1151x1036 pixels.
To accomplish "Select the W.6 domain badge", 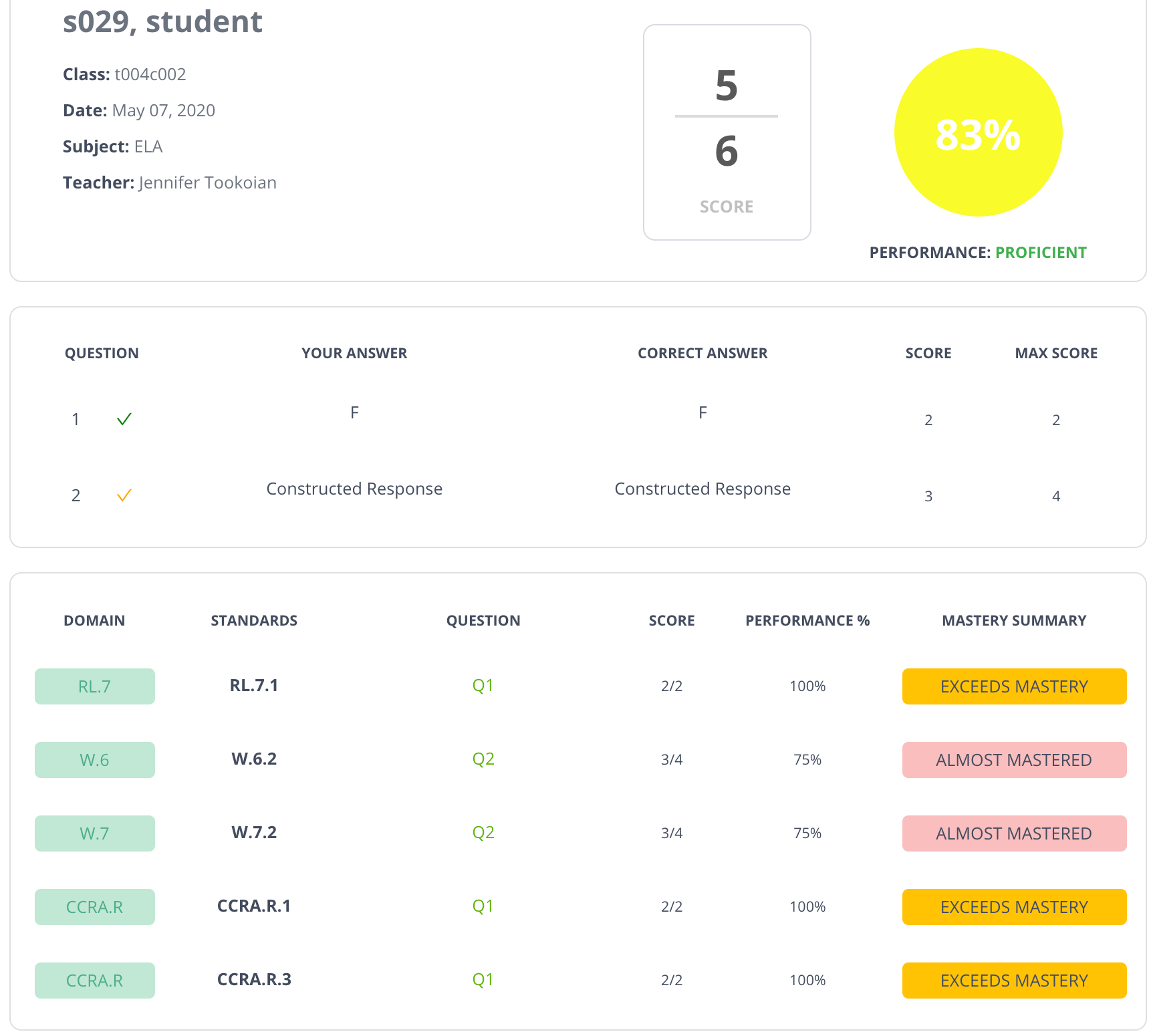I will tap(95, 760).
